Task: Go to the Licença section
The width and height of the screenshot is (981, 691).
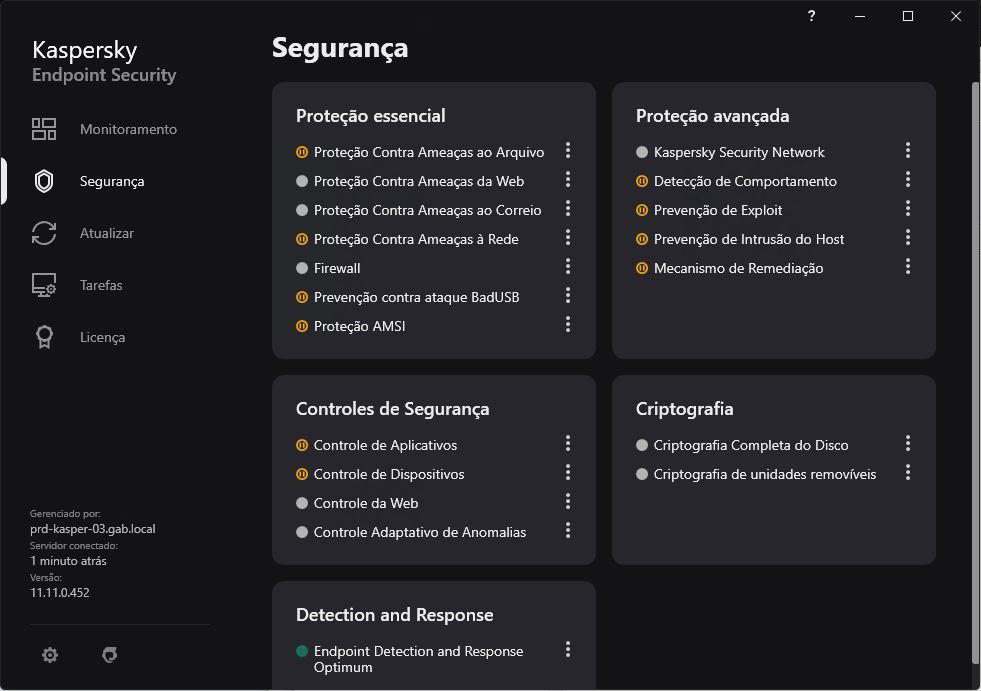Action: pos(102,337)
